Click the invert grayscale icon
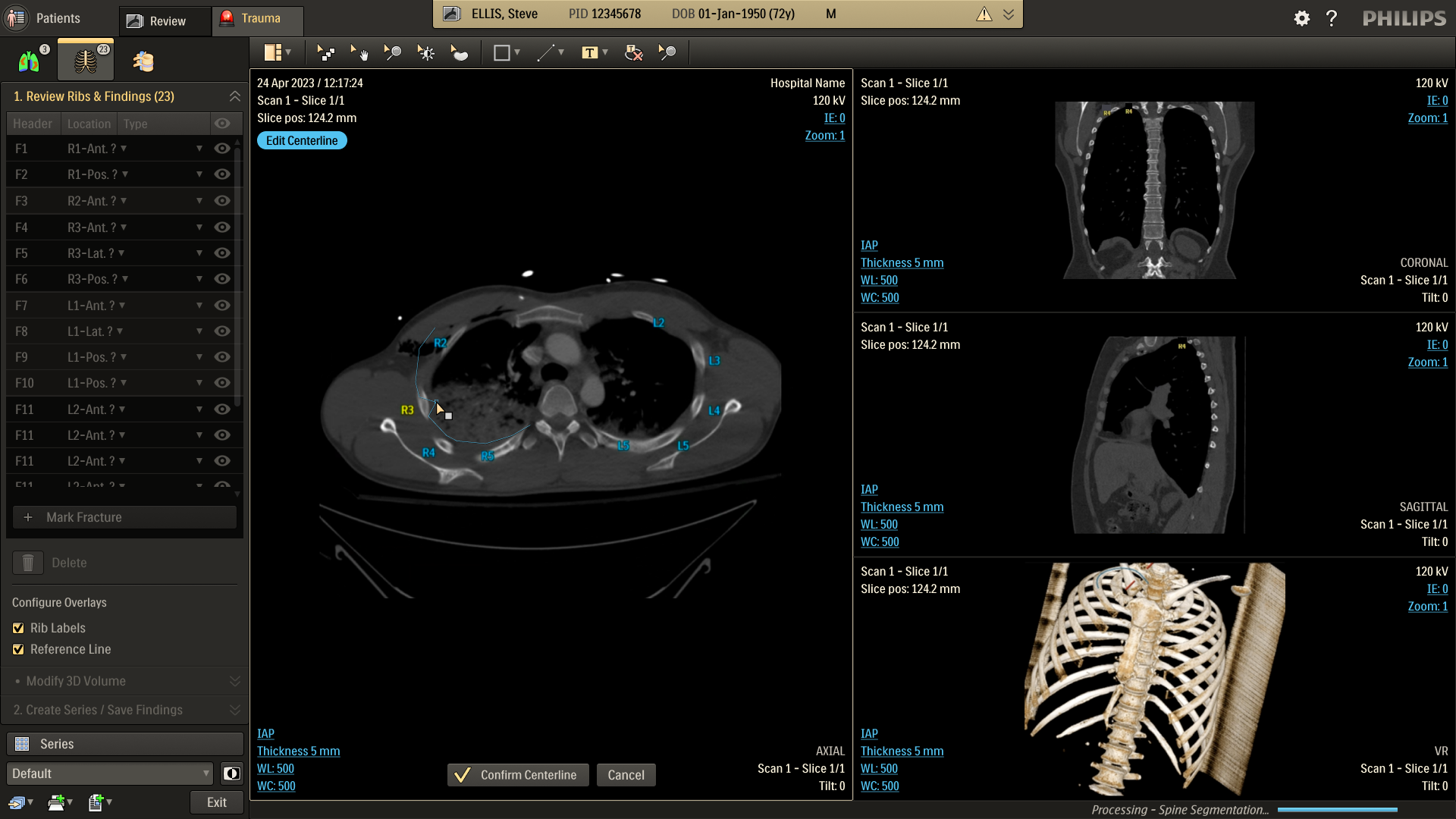The image size is (1456, 819). [231, 773]
